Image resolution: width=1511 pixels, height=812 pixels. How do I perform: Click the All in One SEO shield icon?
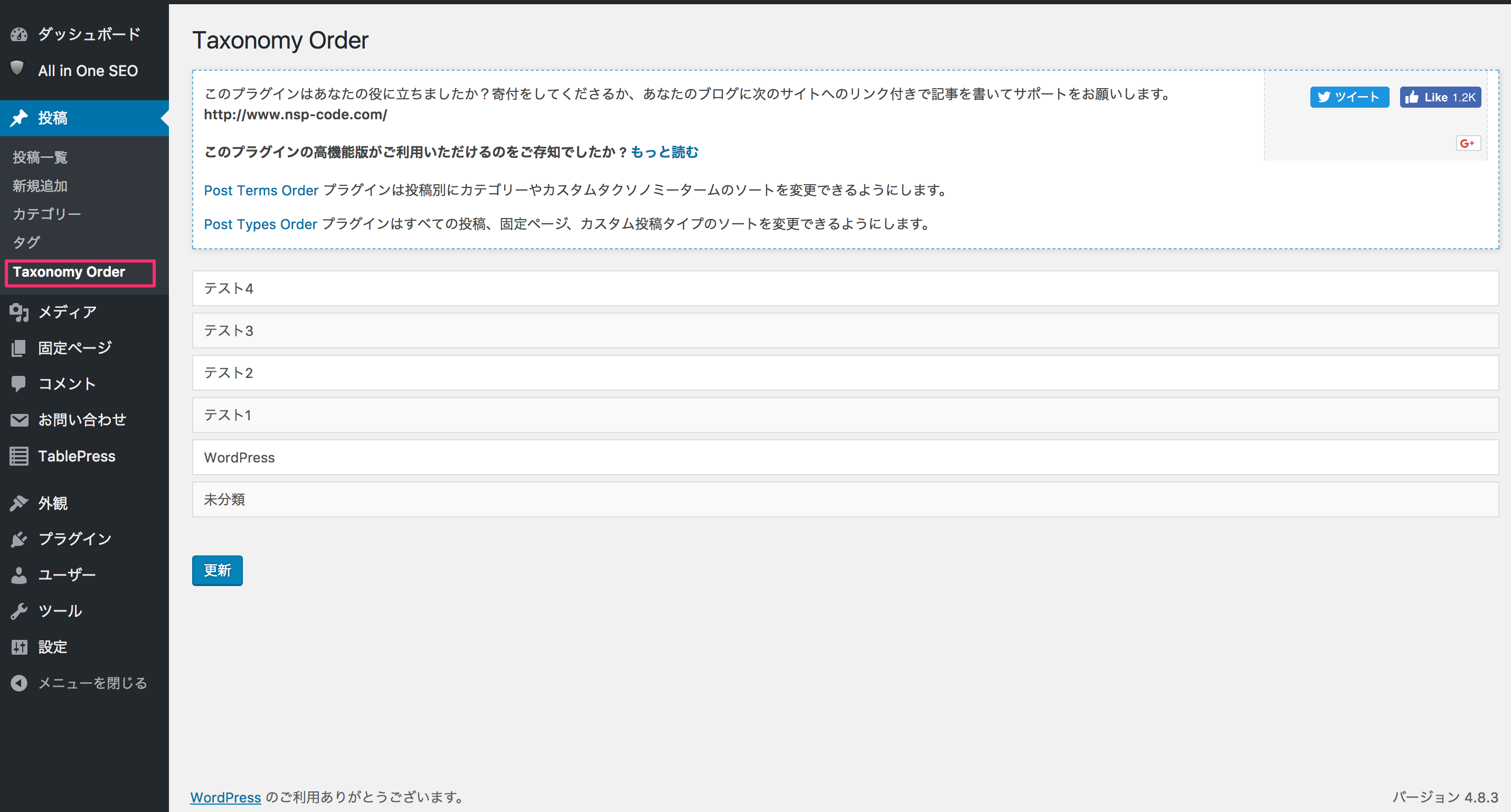tap(17, 69)
